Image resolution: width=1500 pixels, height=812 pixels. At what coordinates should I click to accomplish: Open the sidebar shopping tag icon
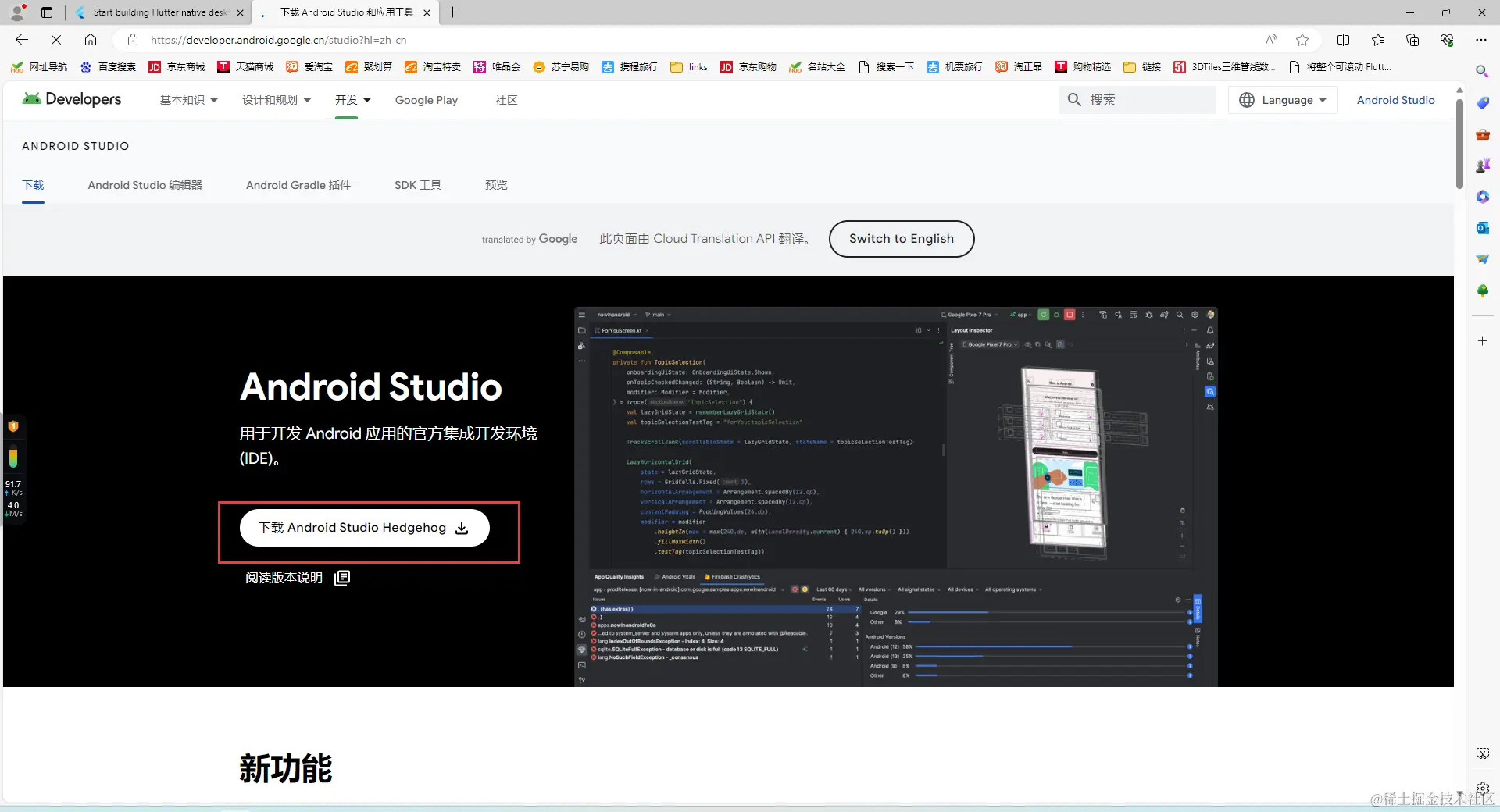[1482, 103]
